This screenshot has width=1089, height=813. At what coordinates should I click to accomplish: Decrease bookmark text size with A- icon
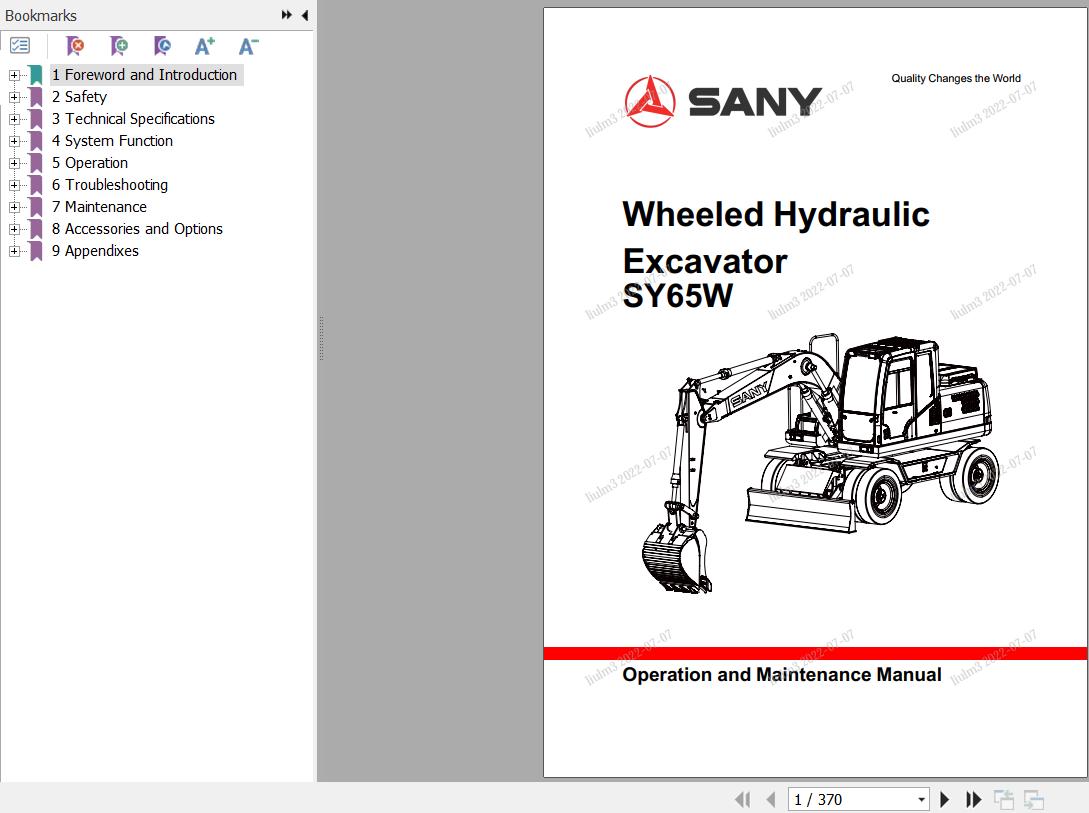(248, 46)
